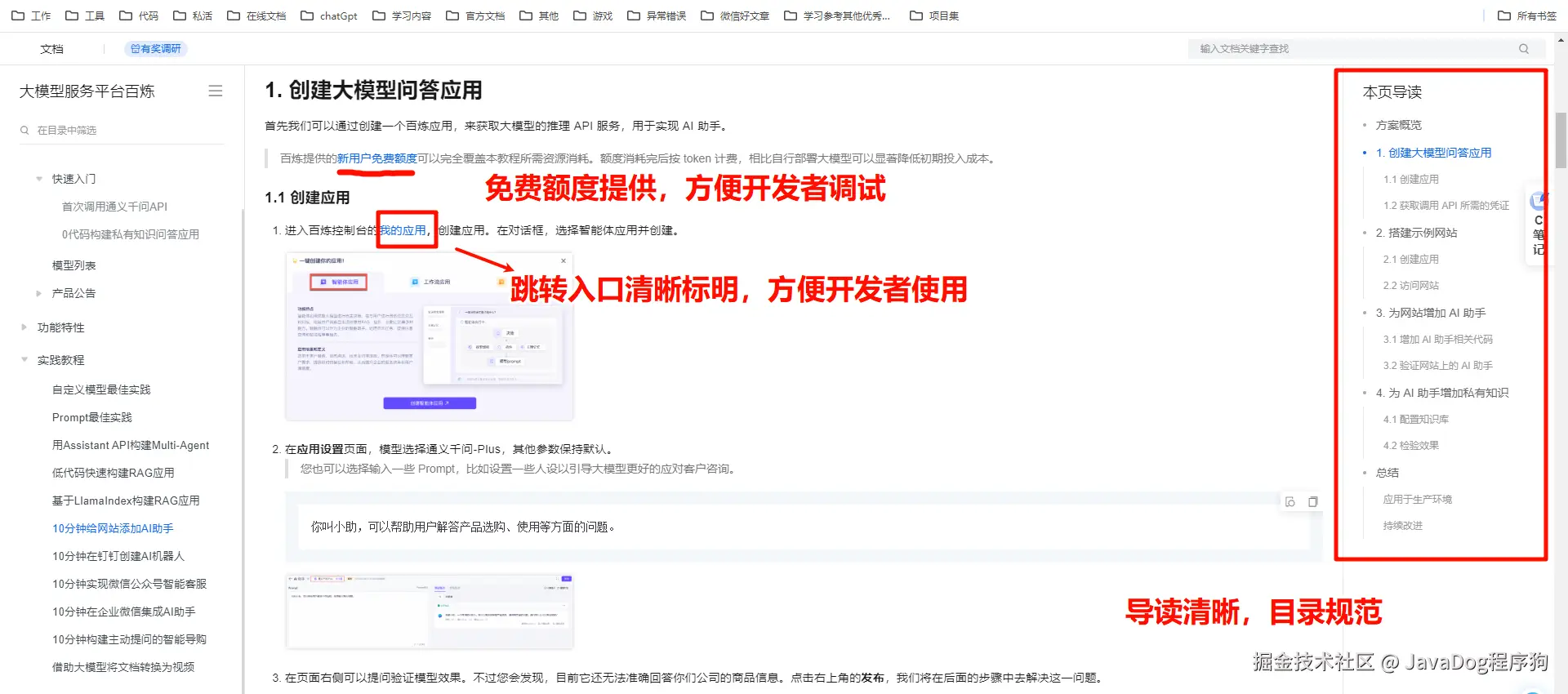Open 10分钟构建主动提问的智能导购 page
The image size is (1568, 694).
[x=129, y=639]
